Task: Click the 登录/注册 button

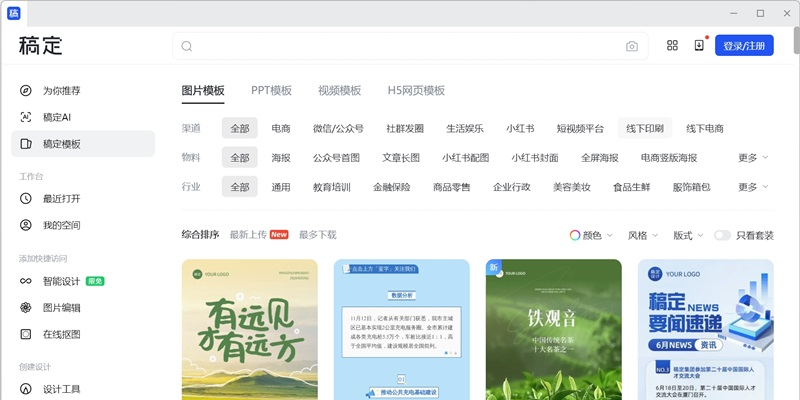Action: 744,45
